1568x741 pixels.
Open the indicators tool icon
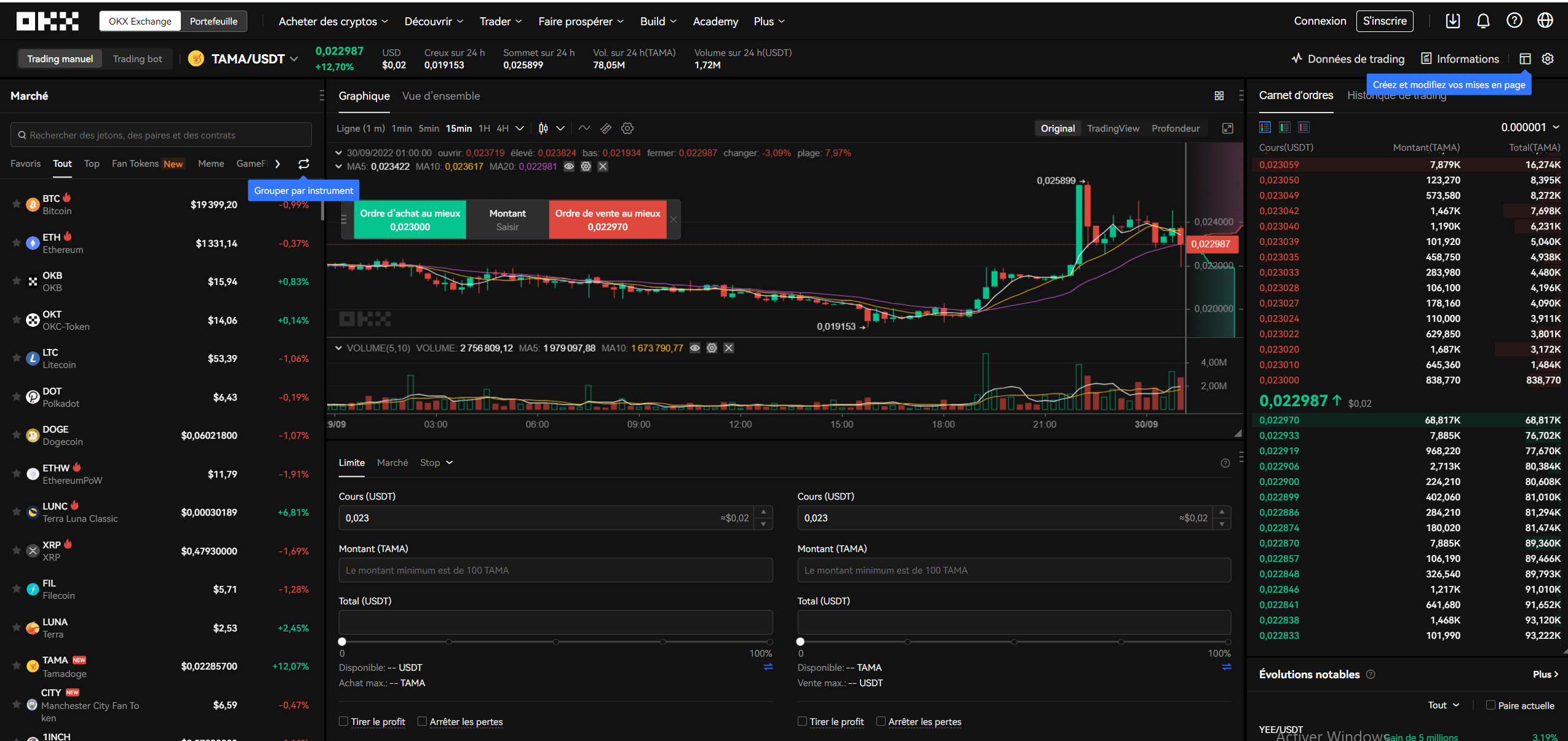(584, 128)
